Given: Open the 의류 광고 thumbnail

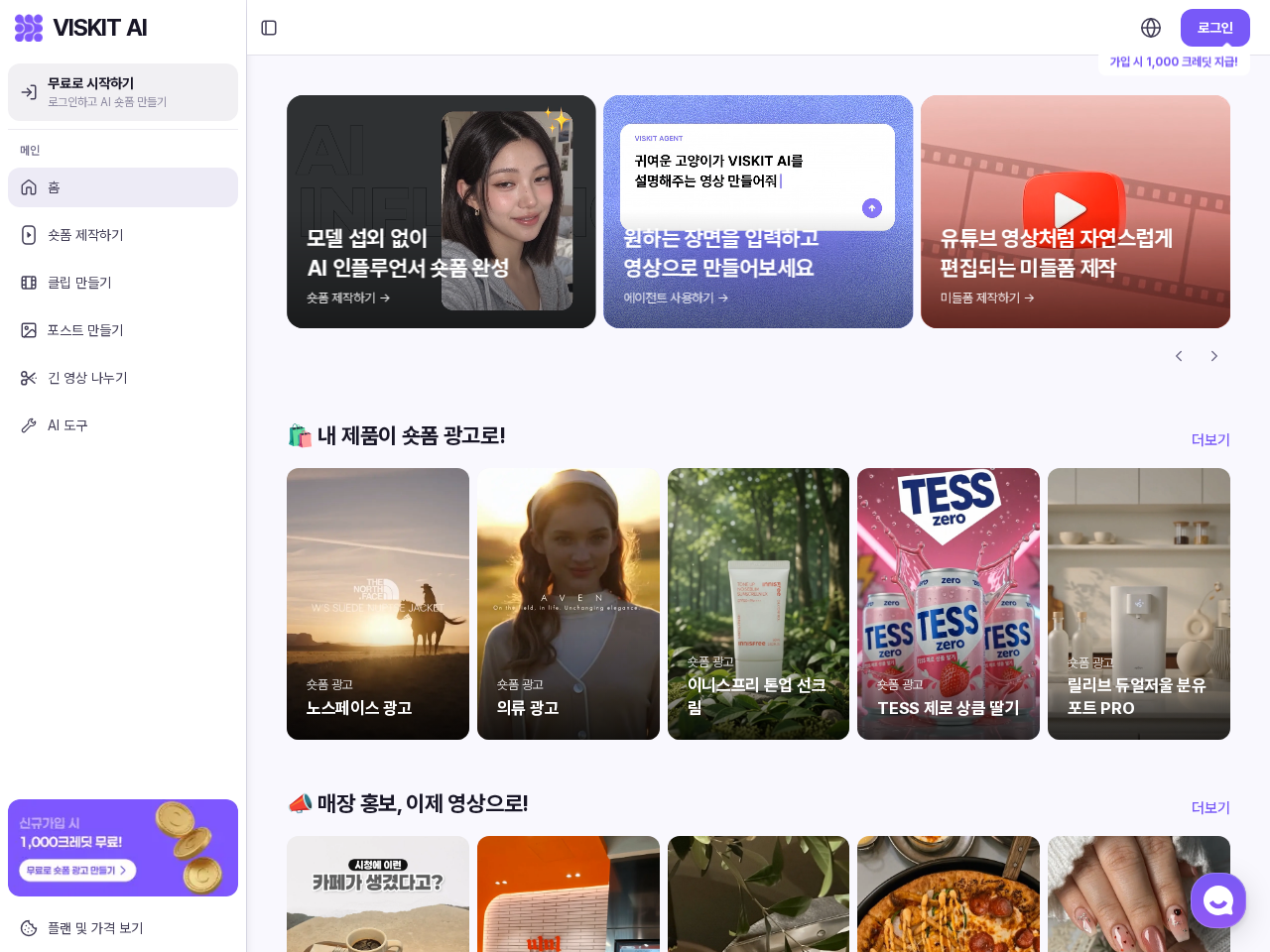Looking at the screenshot, I should coord(569,604).
